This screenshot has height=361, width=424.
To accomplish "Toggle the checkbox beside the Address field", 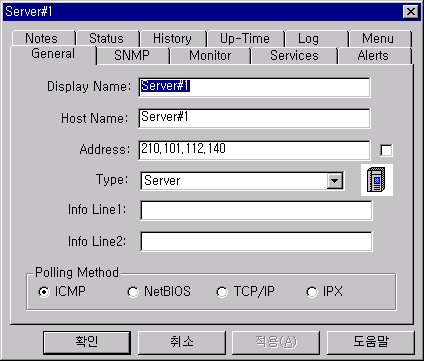I will coord(386,150).
